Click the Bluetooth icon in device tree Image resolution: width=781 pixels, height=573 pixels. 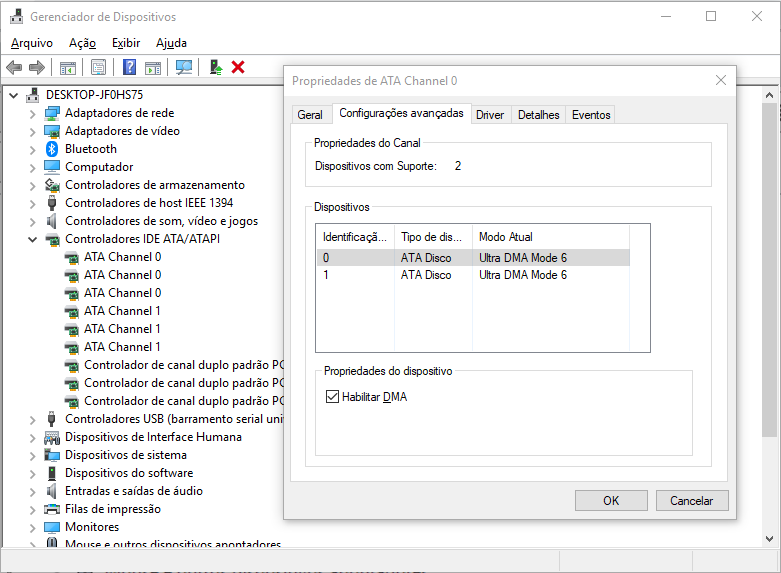coord(53,149)
